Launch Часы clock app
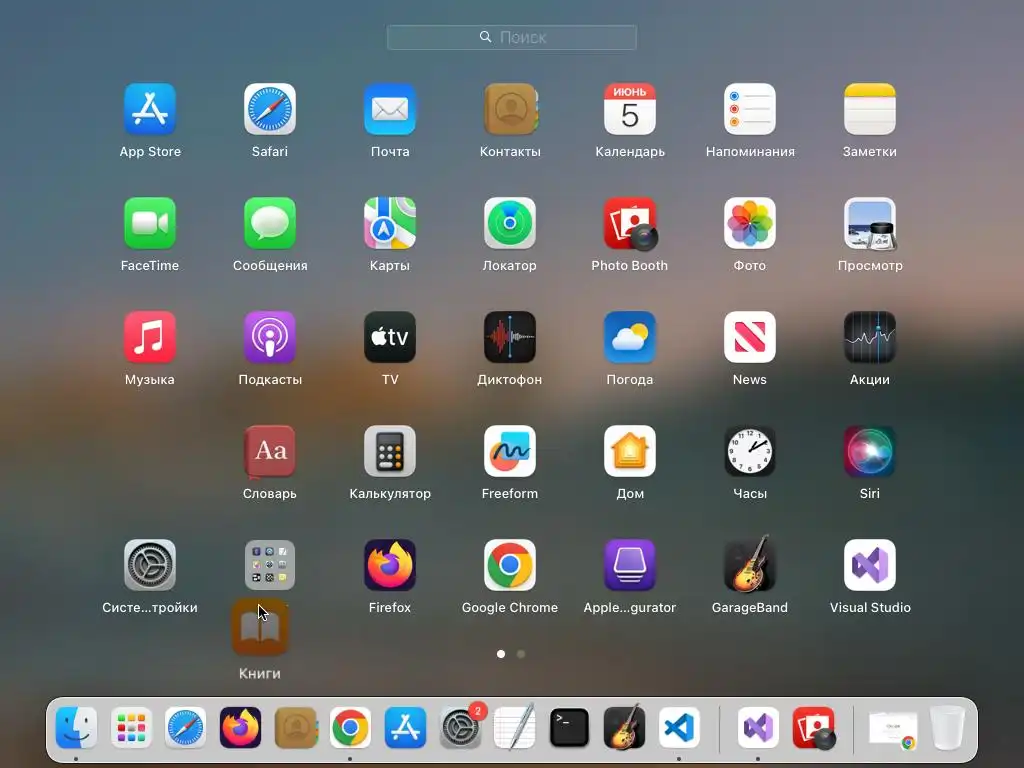The width and height of the screenshot is (1024, 768). [750, 451]
